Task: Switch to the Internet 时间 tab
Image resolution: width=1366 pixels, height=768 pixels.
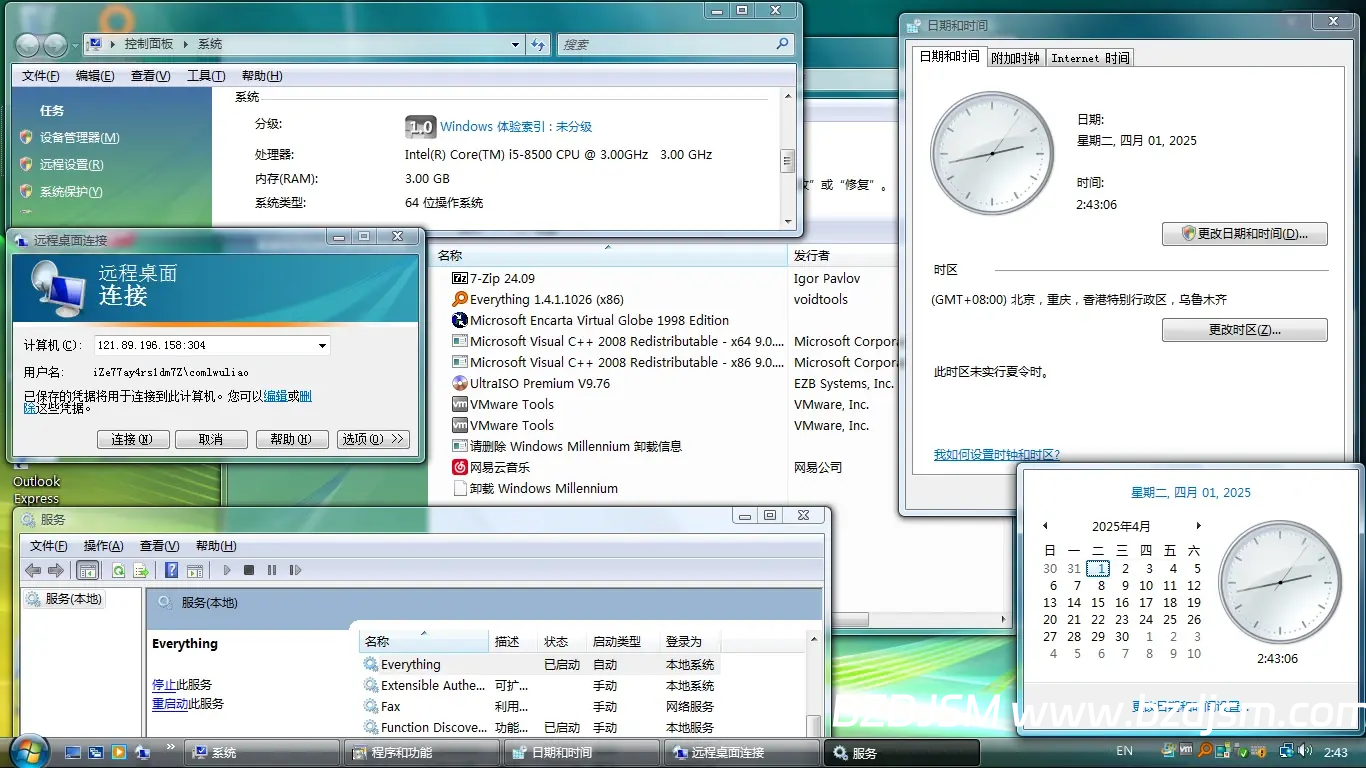Action: coord(1090,58)
